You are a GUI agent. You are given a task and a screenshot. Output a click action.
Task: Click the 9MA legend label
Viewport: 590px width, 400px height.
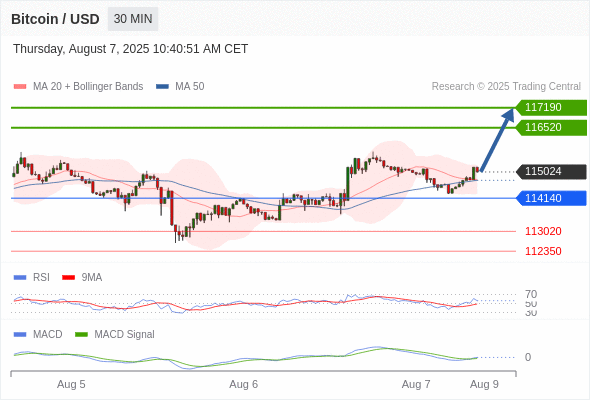pos(92,278)
